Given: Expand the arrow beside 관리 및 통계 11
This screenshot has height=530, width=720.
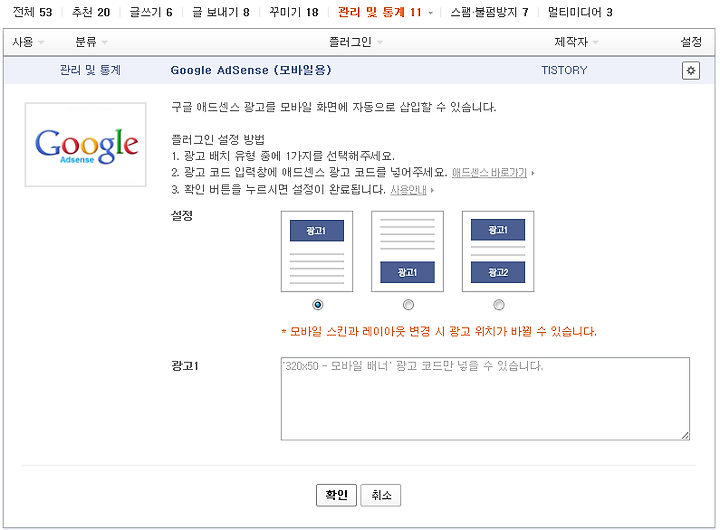Looking at the screenshot, I should pos(430,13).
